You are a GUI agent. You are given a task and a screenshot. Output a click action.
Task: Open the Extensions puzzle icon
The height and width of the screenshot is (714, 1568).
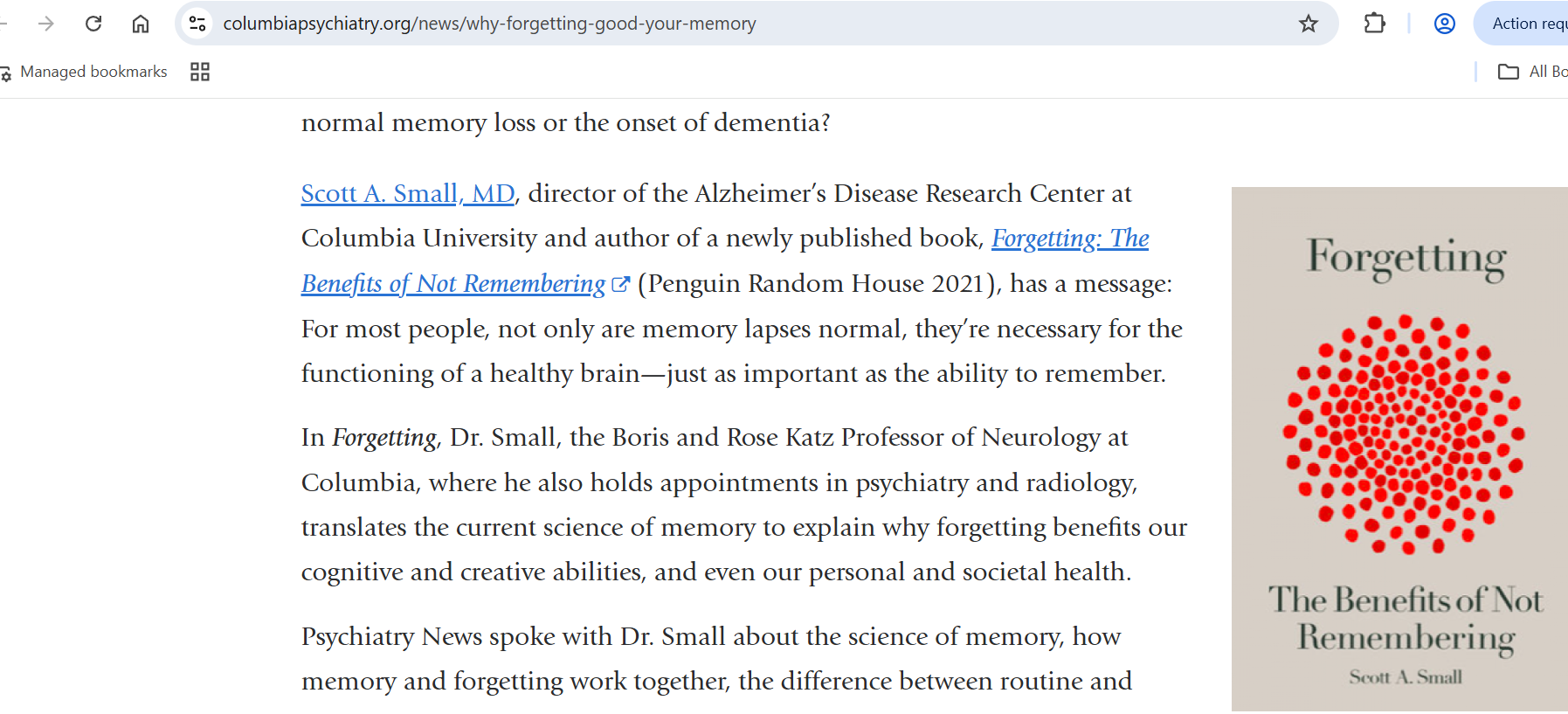coord(1374,24)
